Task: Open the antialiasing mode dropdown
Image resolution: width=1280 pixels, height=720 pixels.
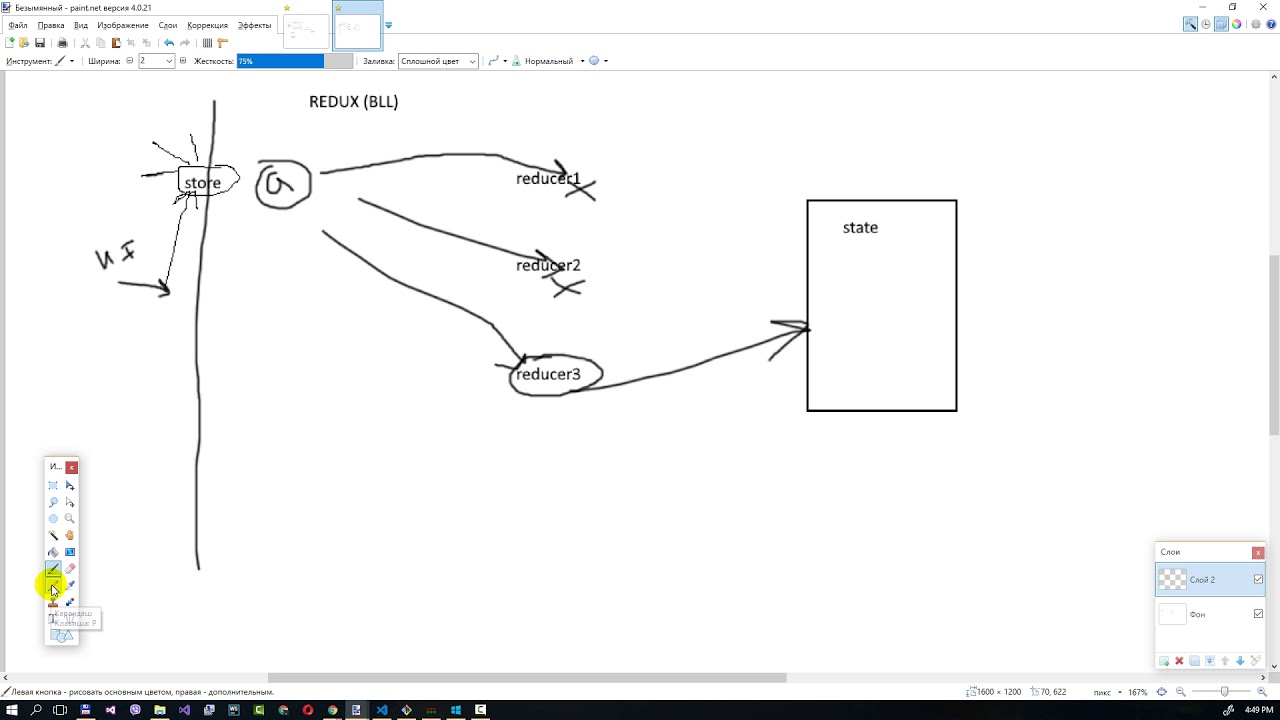Action: click(x=599, y=61)
